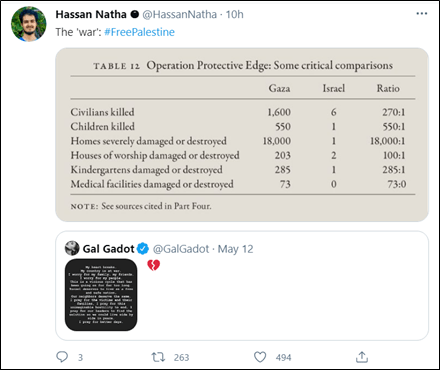Open the three-dot more options menu
440x370 pixels.
(x=422, y=14)
